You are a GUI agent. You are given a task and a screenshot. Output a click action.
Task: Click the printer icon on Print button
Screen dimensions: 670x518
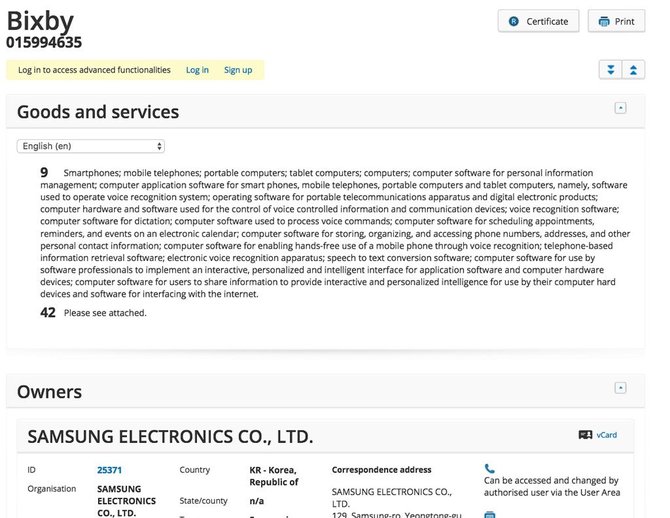[x=604, y=21]
